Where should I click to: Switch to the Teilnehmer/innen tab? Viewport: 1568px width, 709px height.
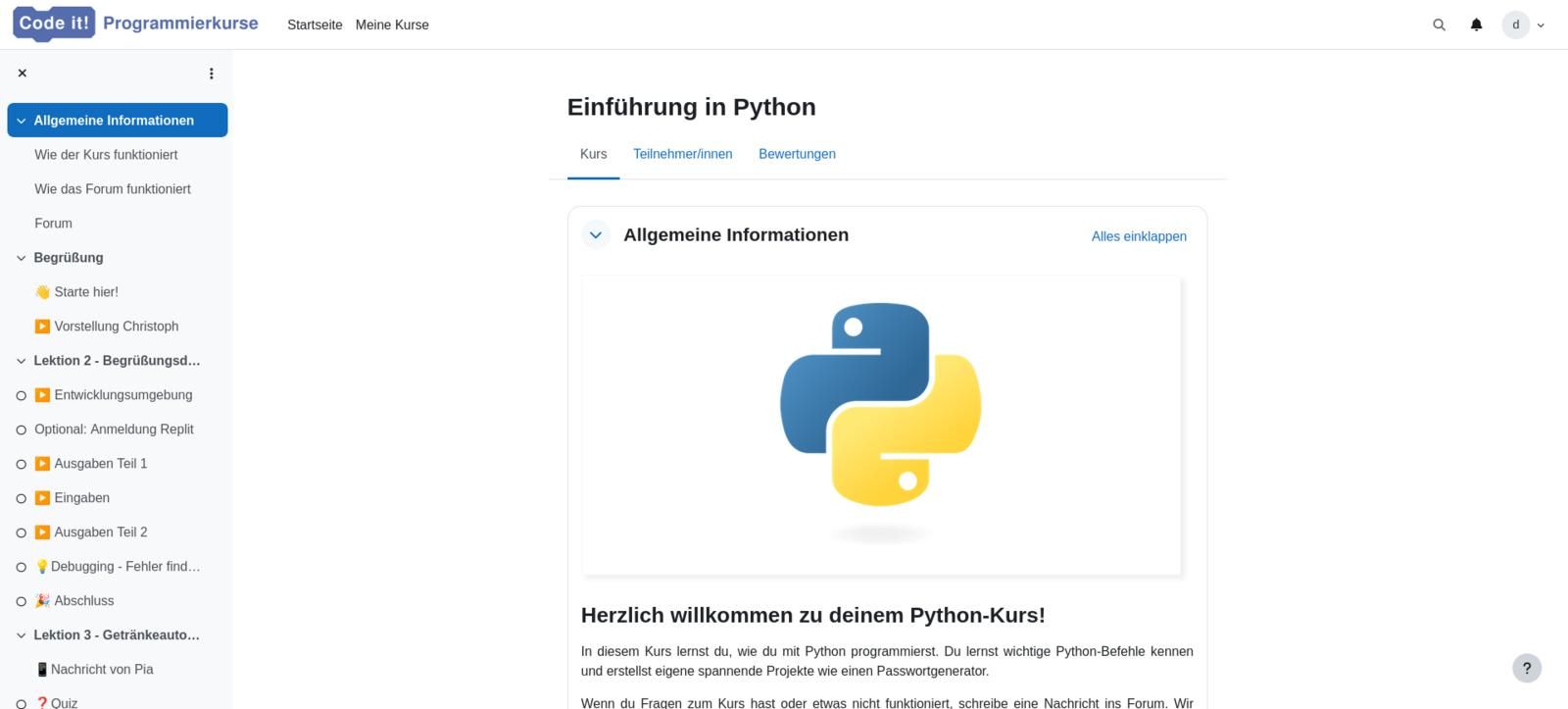[x=682, y=154]
